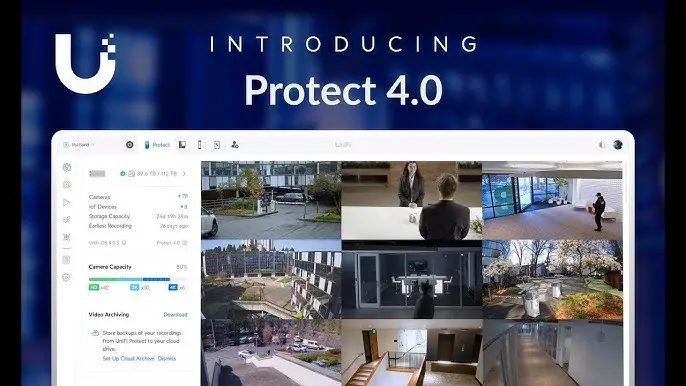Open the parking entrance gate camera feed
This screenshot has width=686, height=386.
pyautogui.click(x=271, y=200)
